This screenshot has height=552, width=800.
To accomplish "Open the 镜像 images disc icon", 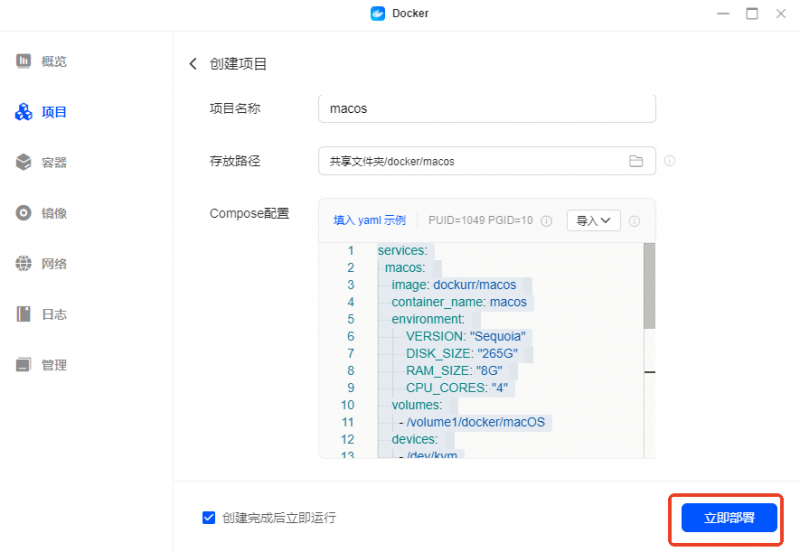I will [x=23, y=213].
